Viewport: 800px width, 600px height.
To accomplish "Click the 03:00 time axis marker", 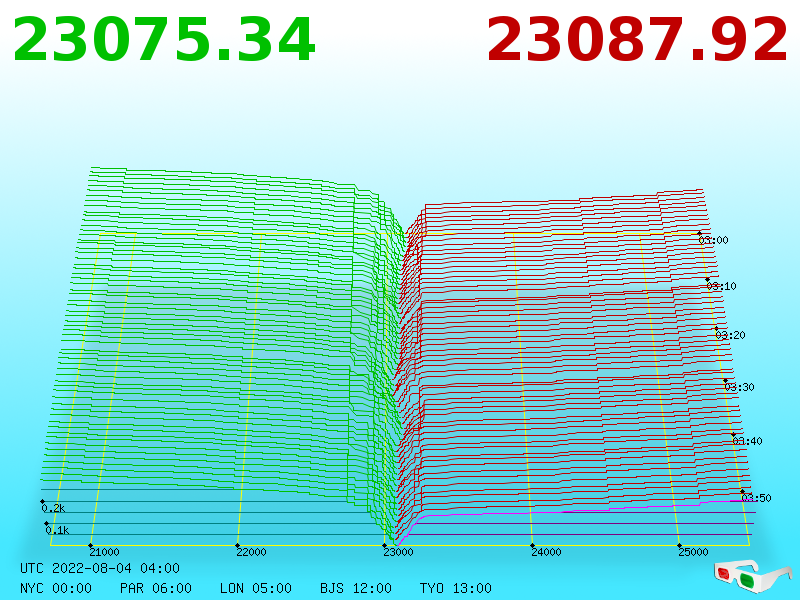I will [x=713, y=240].
